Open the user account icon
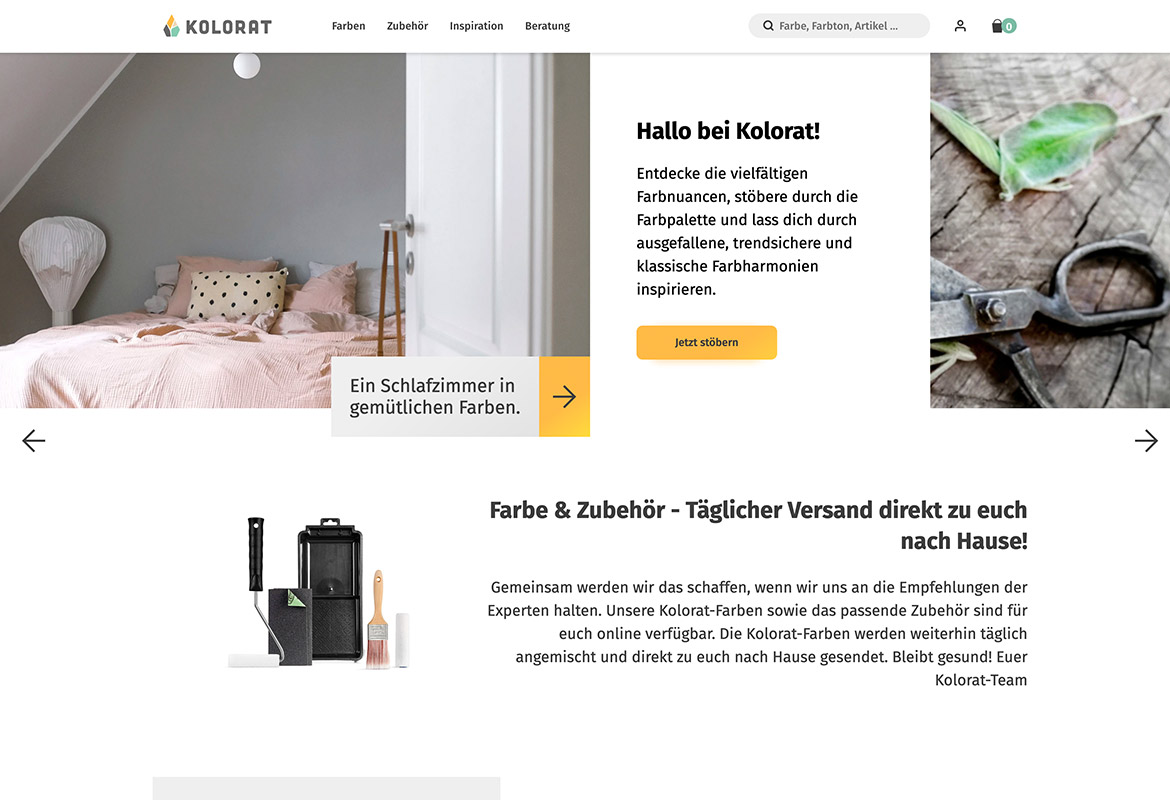 click(x=960, y=26)
